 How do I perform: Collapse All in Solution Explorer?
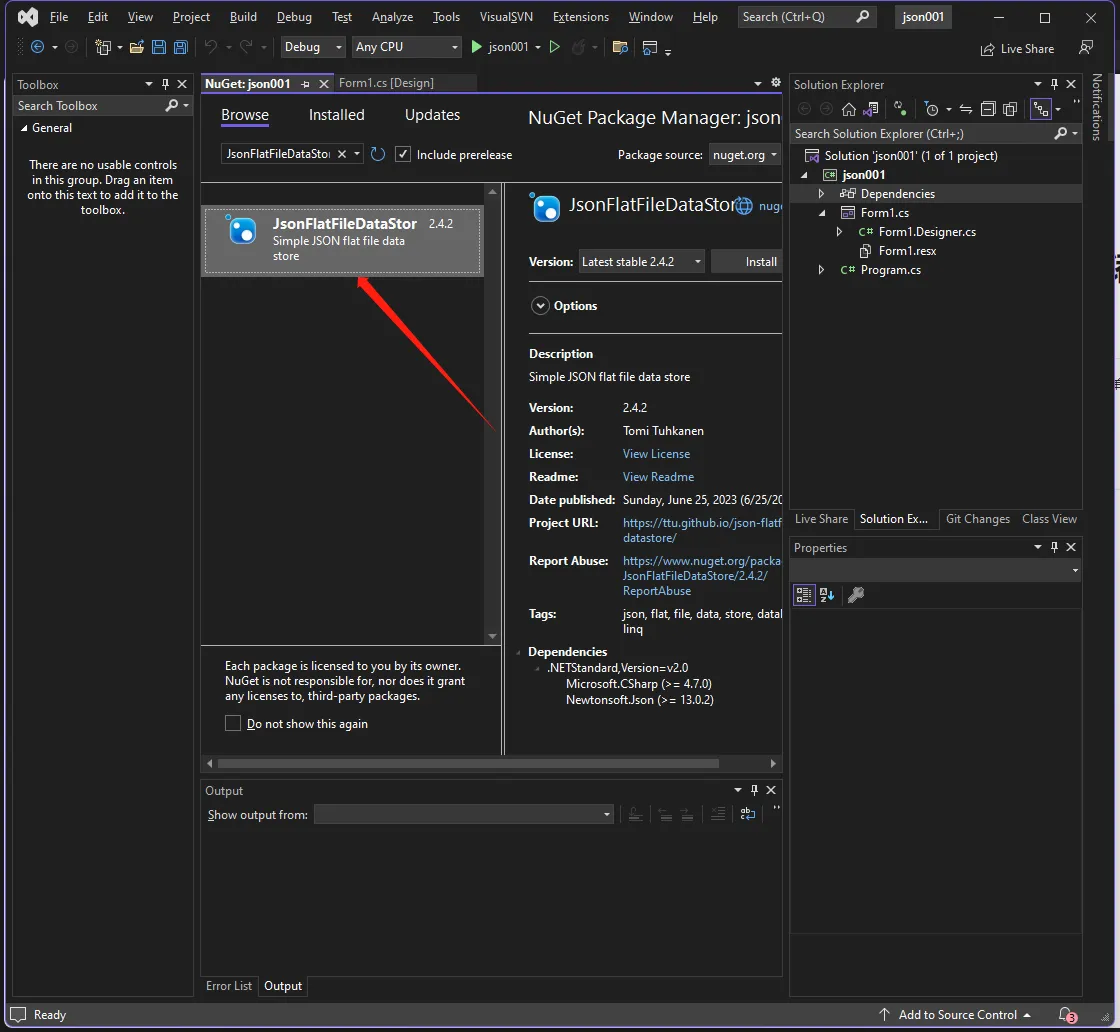click(x=988, y=109)
